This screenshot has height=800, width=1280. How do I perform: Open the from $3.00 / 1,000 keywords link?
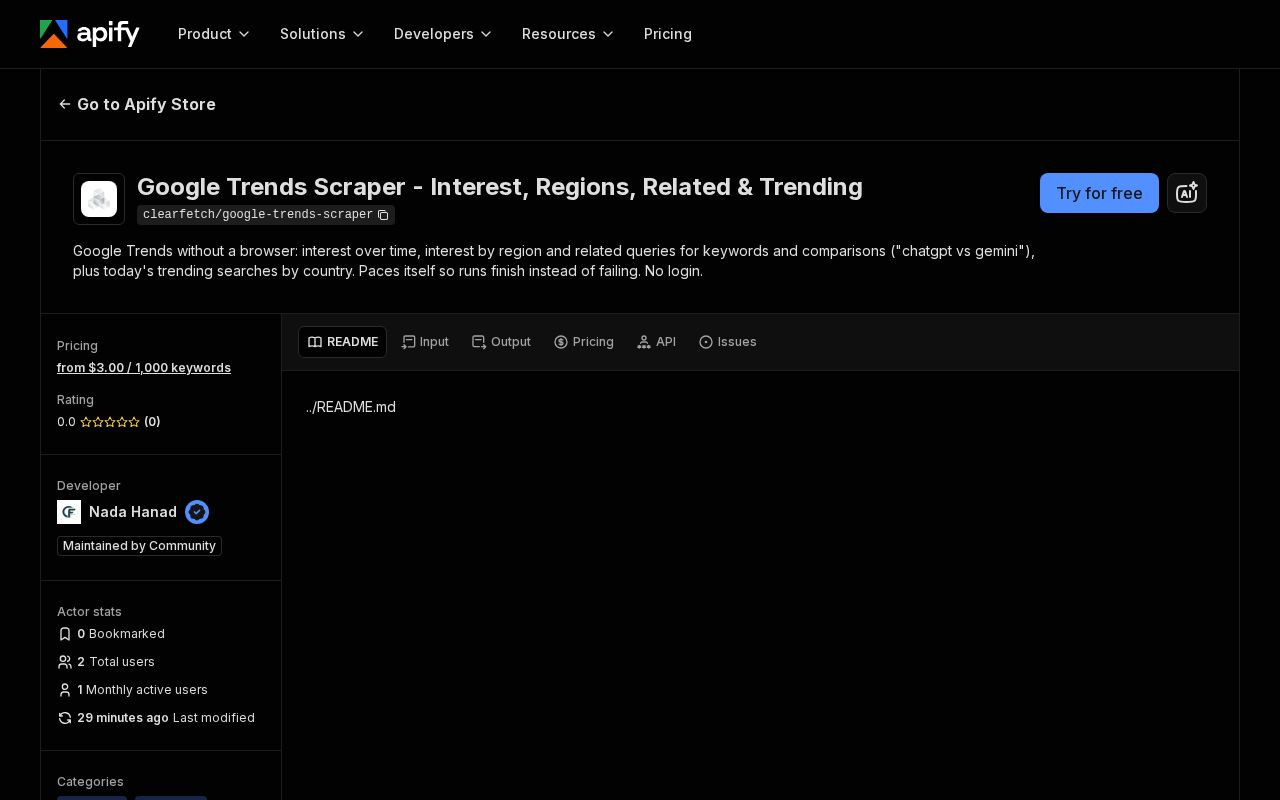click(144, 368)
